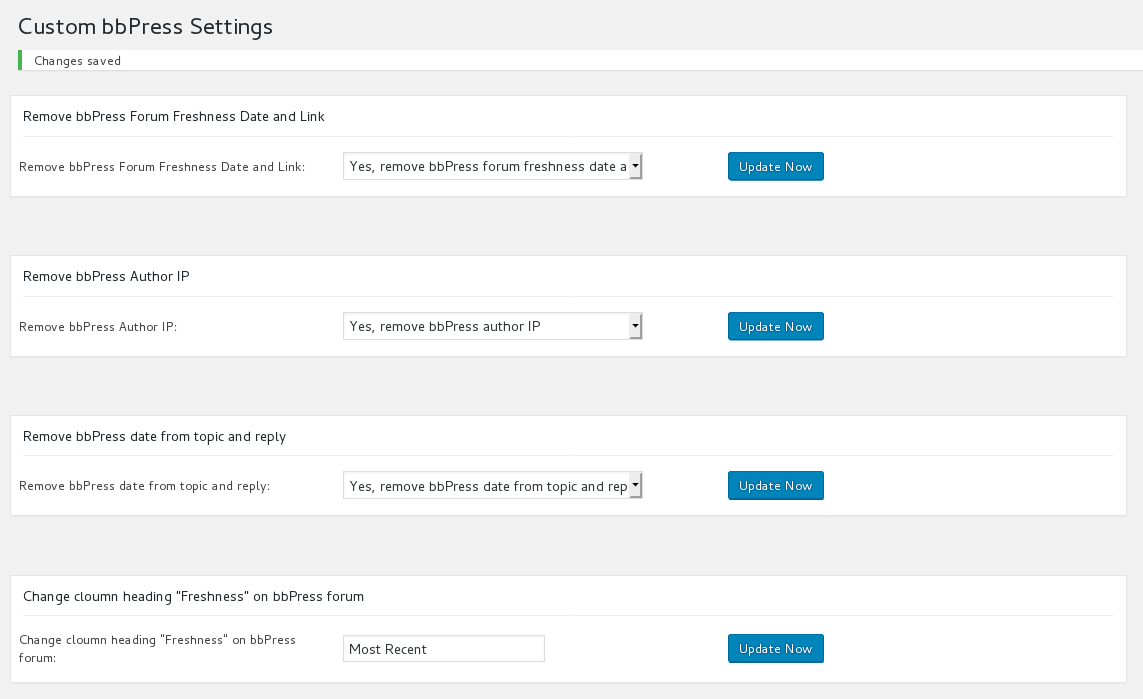
Task: Click the 'Remove bbPress Author IP' section heading
Action: (x=106, y=277)
